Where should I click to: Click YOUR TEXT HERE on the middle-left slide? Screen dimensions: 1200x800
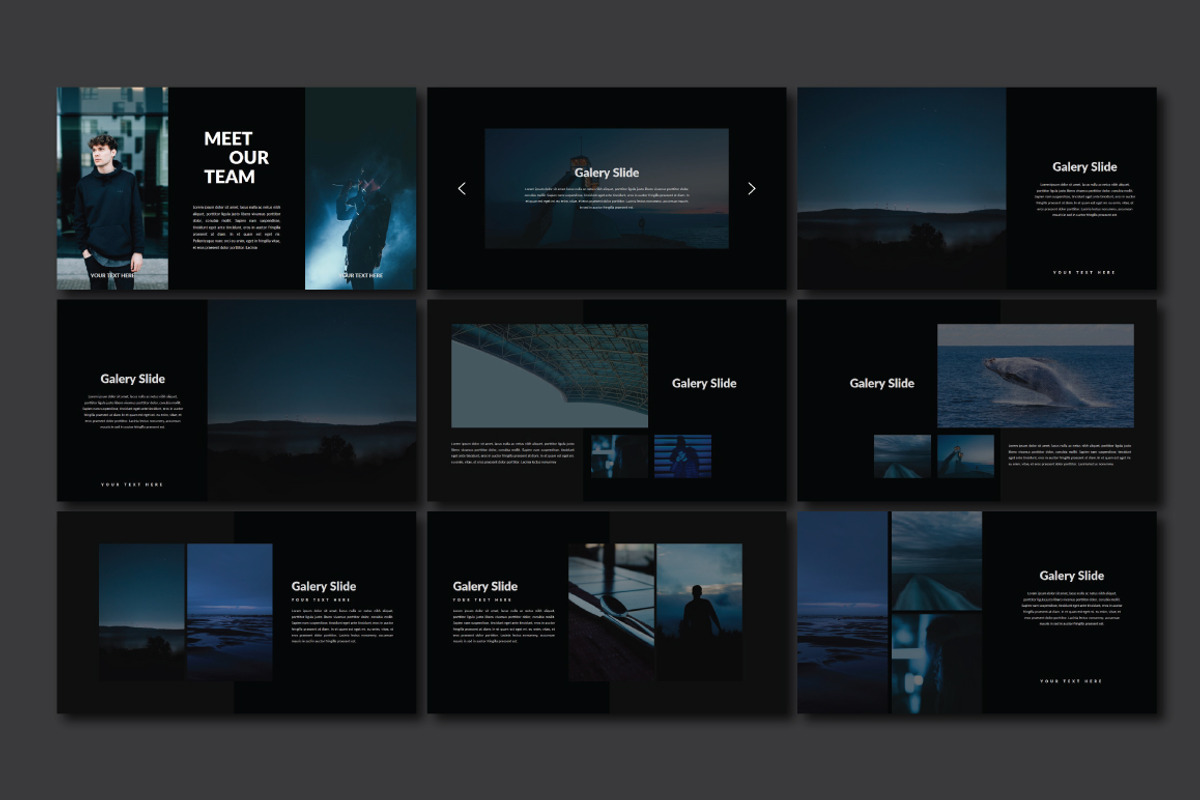click(132, 485)
